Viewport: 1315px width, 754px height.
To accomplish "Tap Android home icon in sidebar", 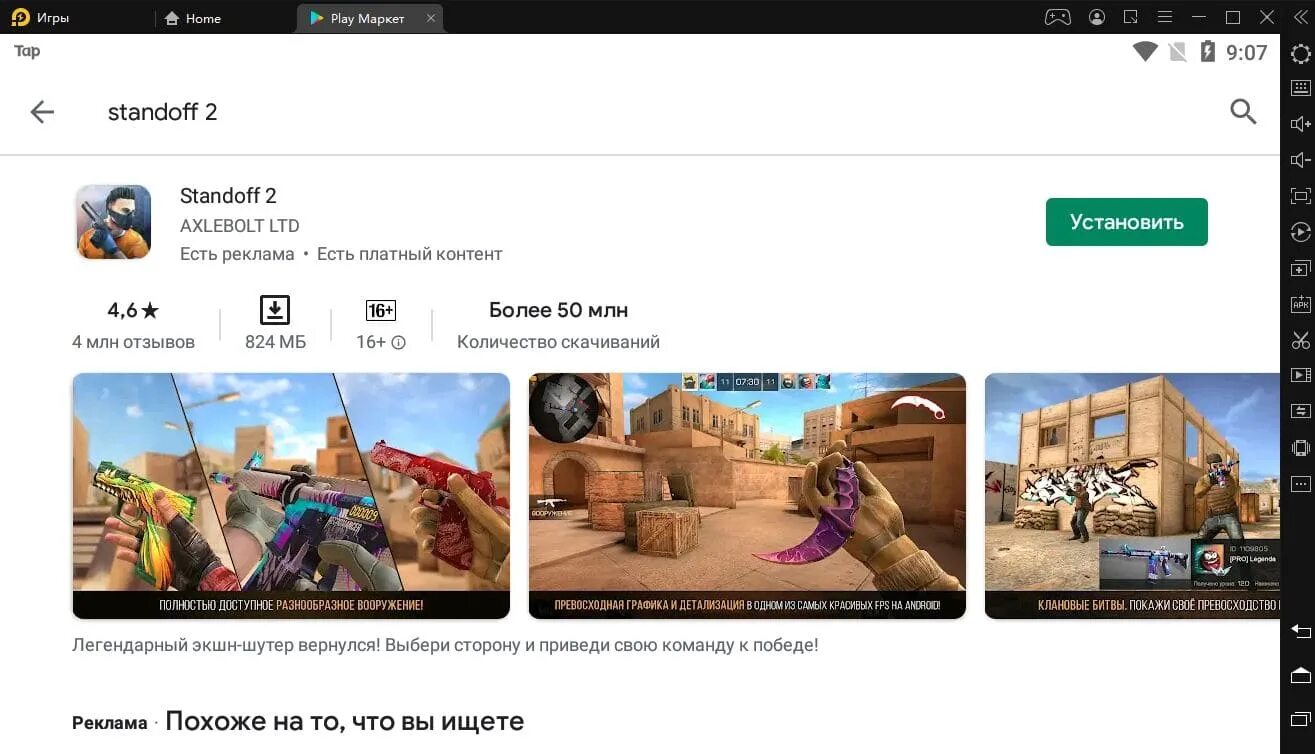I will (x=1300, y=675).
